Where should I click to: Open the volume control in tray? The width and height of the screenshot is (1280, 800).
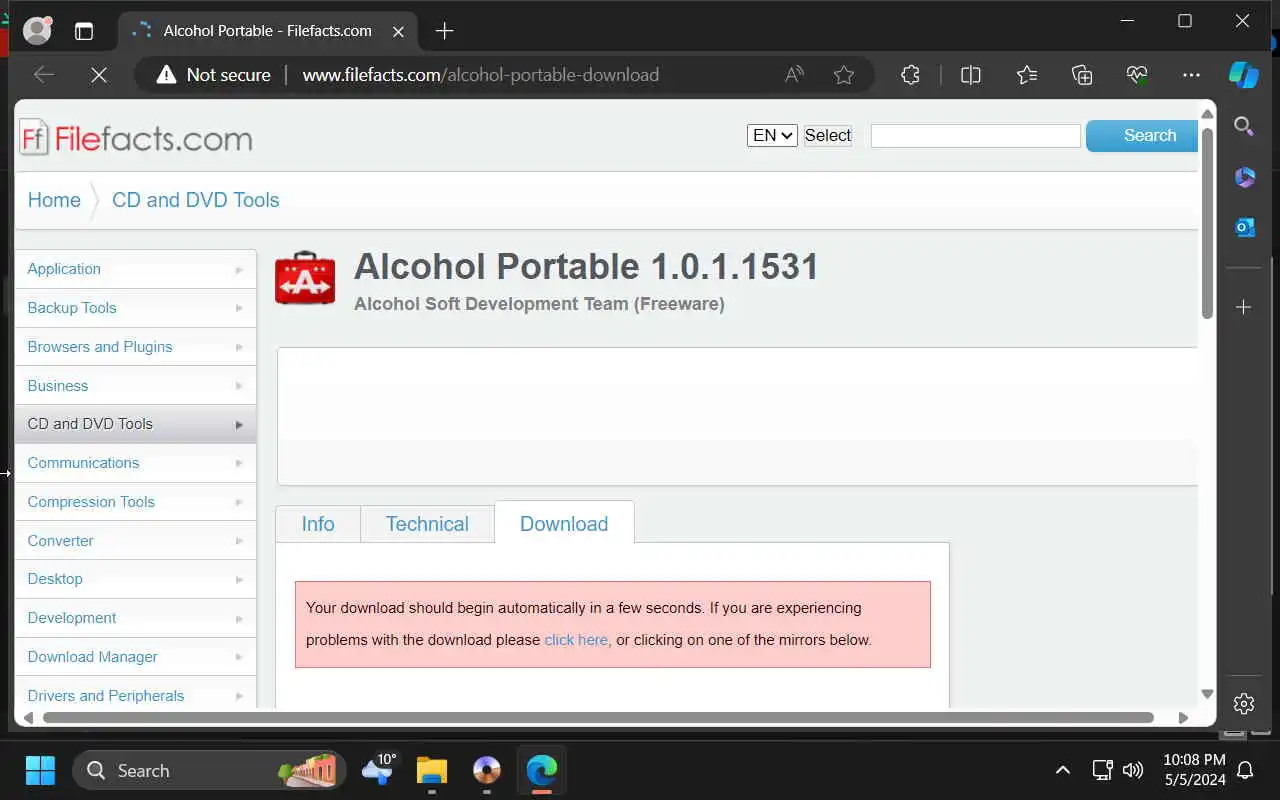[x=1133, y=770]
